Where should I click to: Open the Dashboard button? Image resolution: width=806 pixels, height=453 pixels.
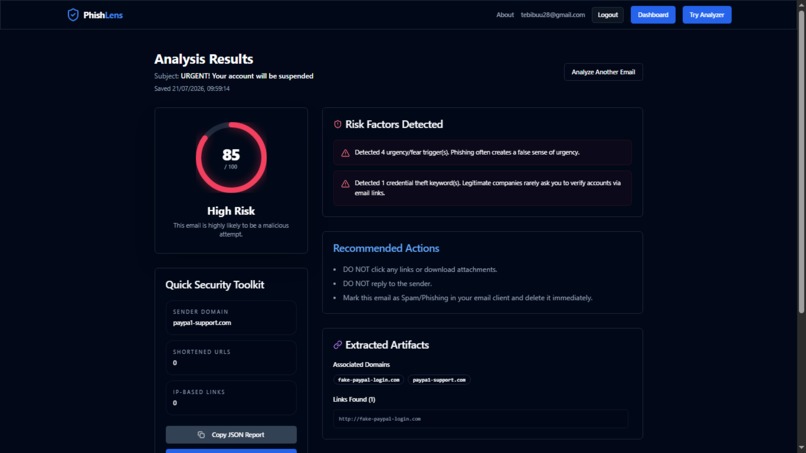653,15
